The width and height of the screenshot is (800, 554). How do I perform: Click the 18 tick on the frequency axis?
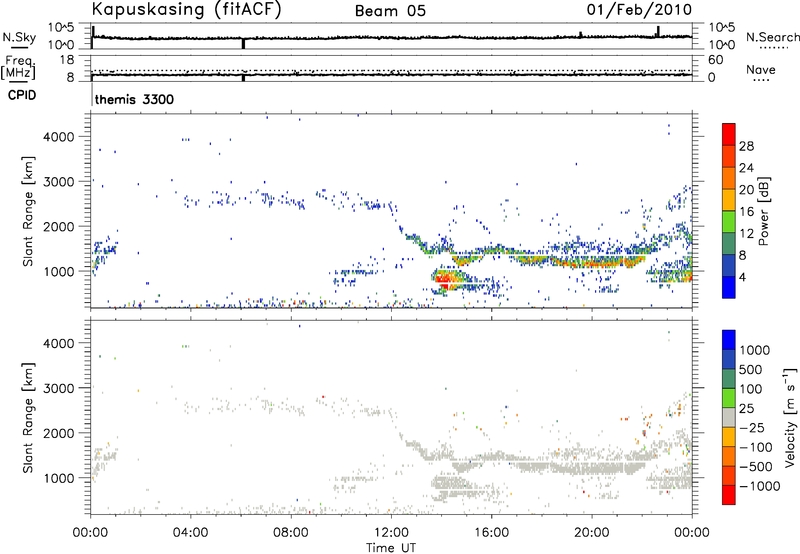click(x=66, y=60)
